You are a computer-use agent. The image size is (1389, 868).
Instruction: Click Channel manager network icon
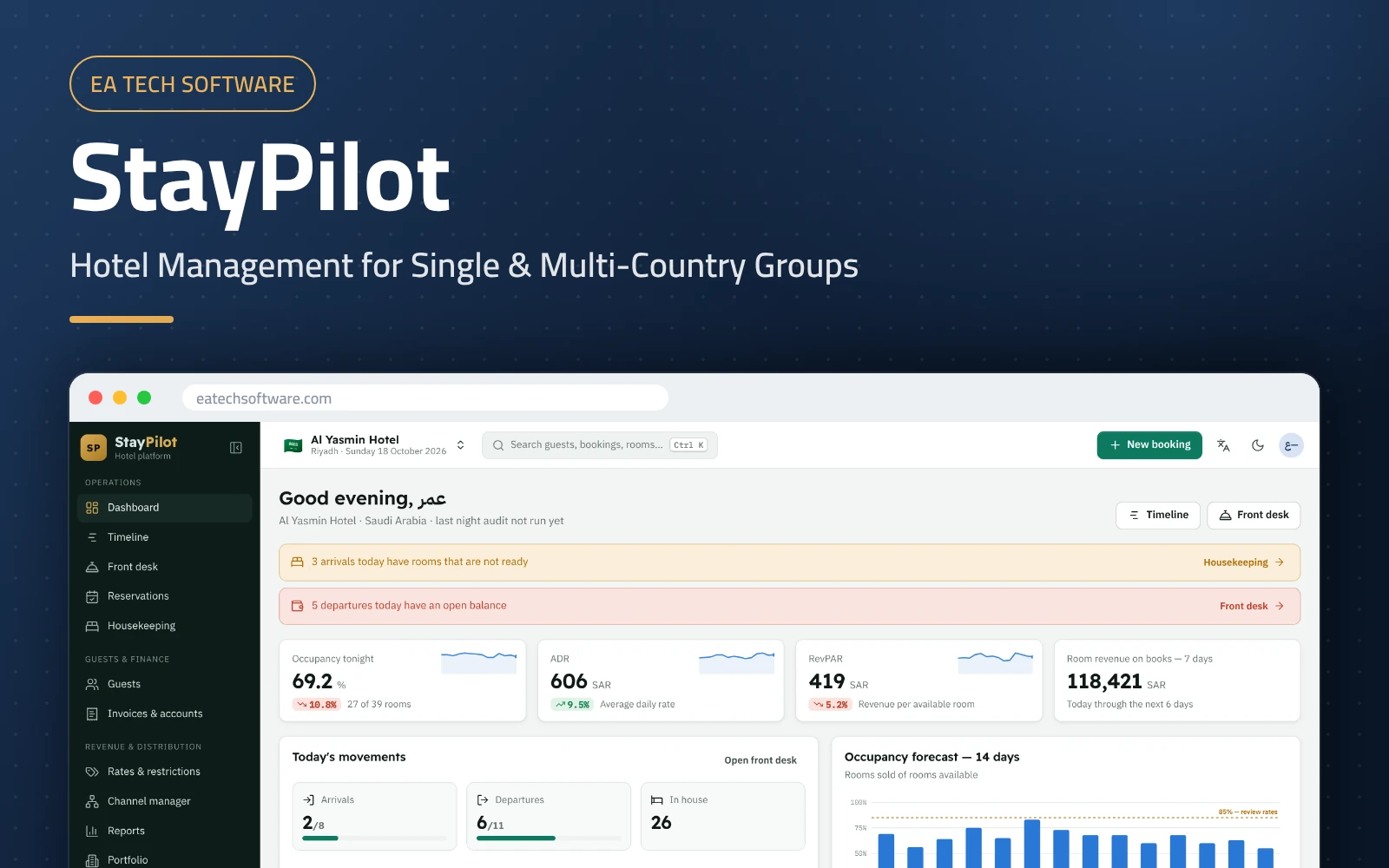92,801
